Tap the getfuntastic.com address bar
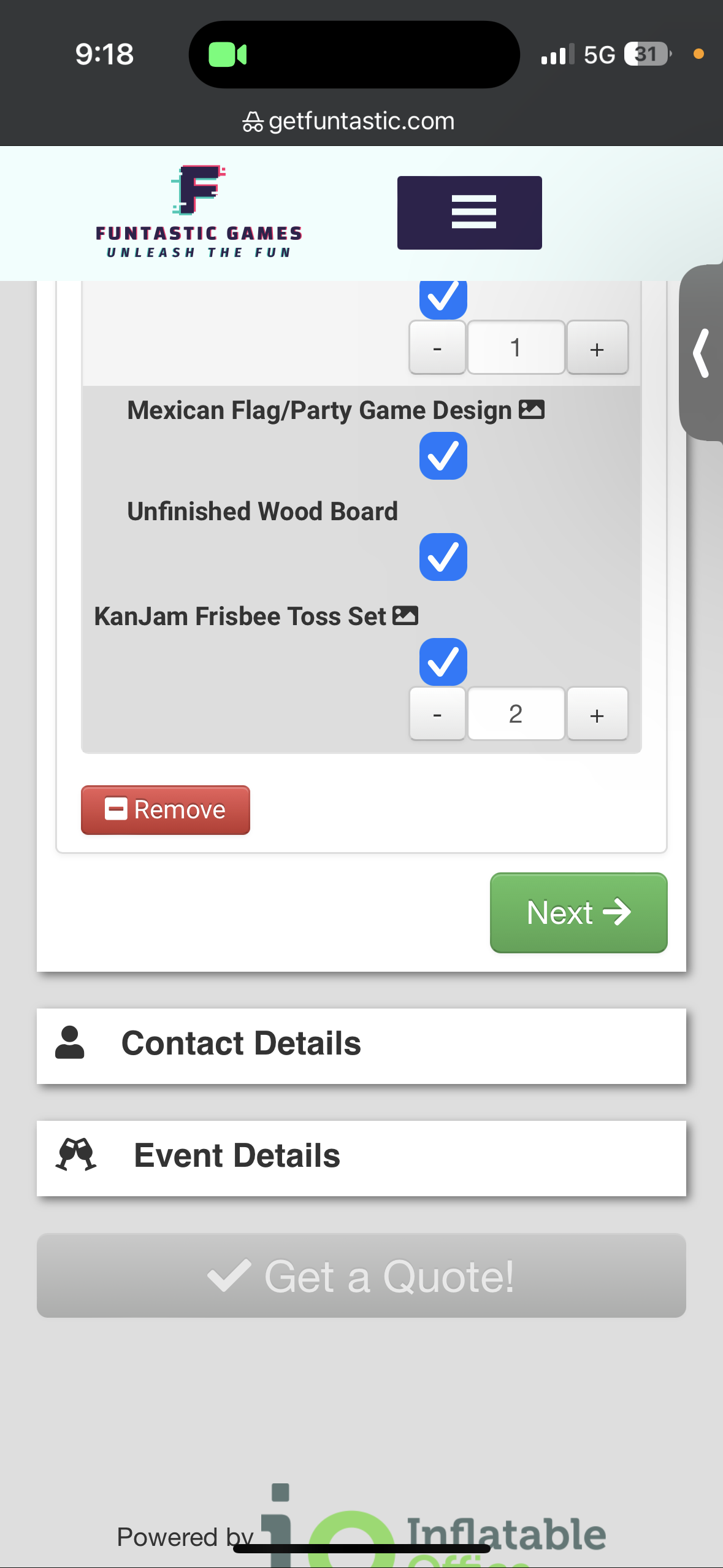The height and width of the screenshot is (1568, 723). (350, 121)
